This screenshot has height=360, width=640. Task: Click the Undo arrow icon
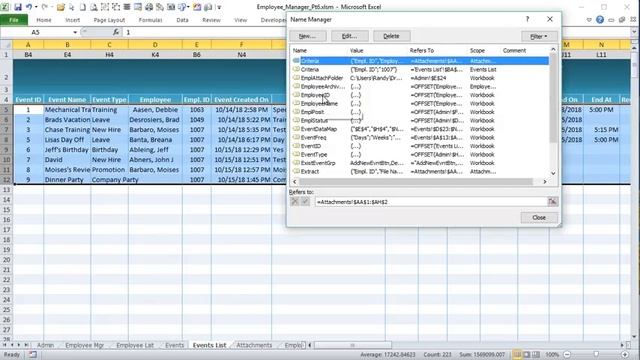click(x=29, y=7)
